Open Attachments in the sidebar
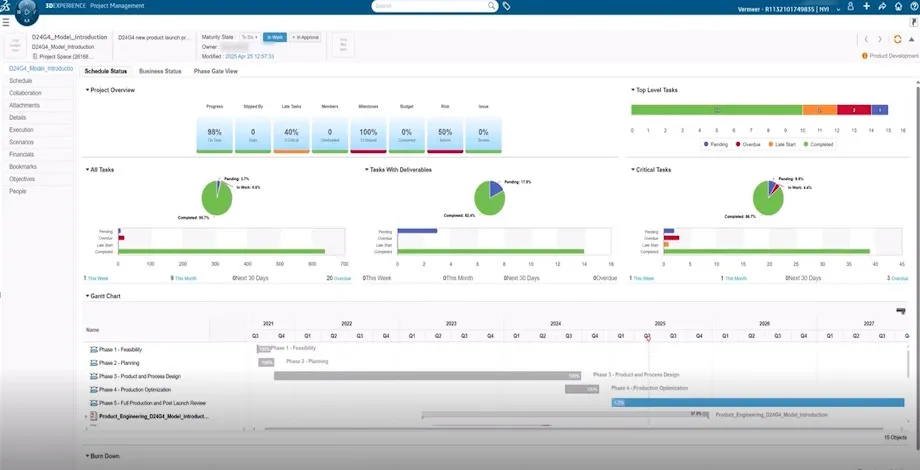 point(25,106)
